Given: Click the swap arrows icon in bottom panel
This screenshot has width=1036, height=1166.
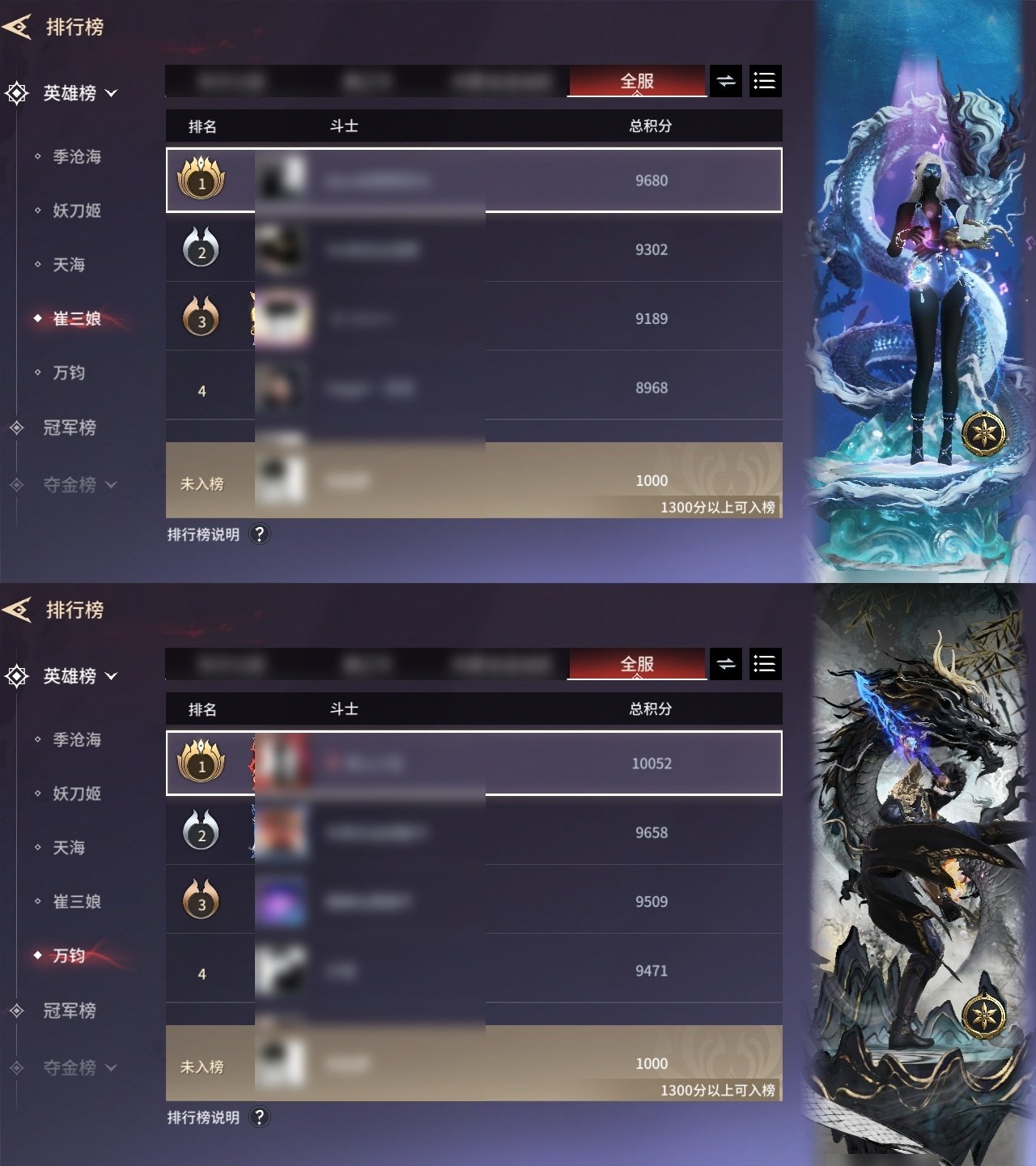Looking at the screenshot, I should tap(726, 664).
